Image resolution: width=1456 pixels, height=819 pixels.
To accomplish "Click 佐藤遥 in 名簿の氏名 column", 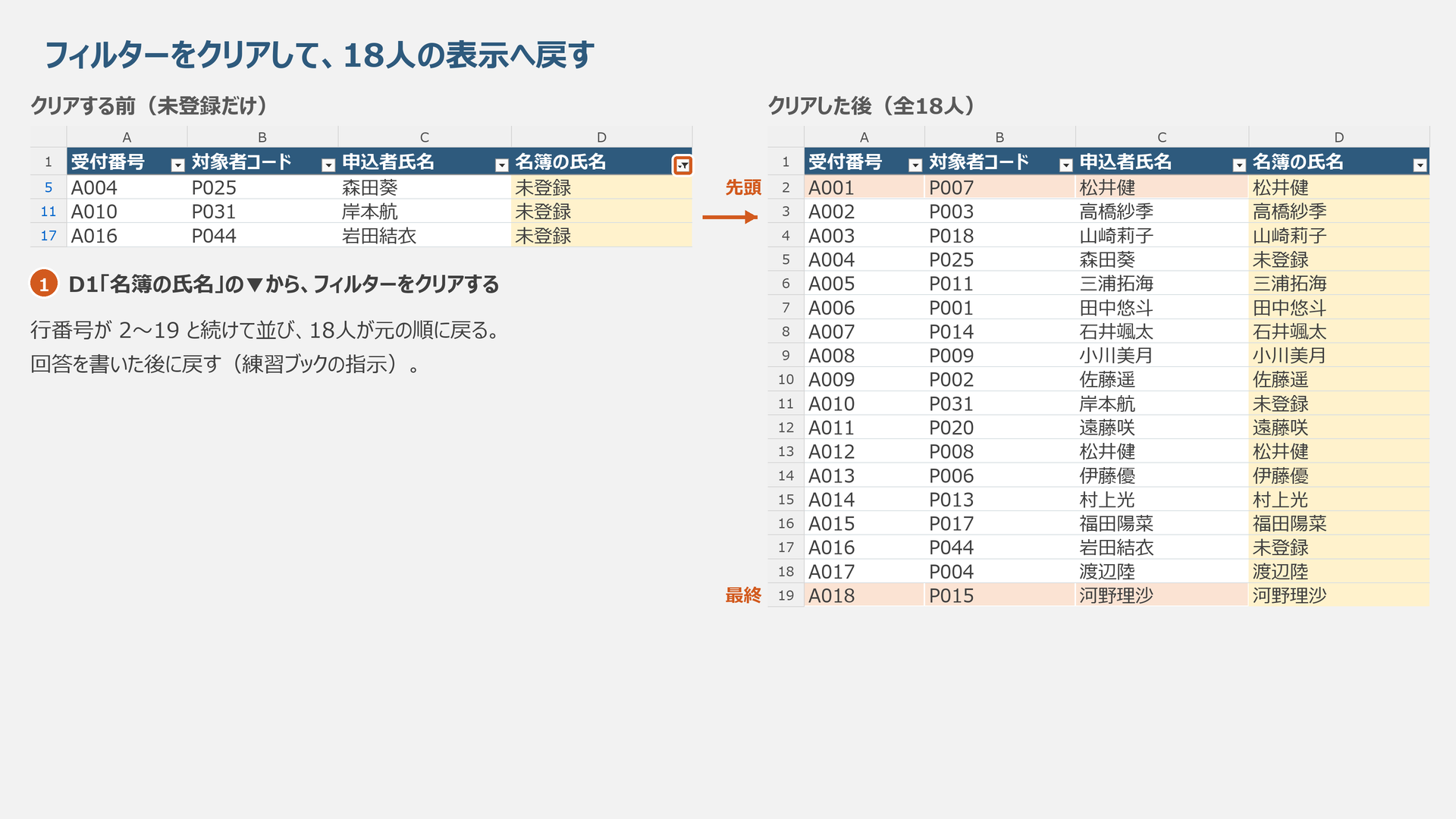I will click(x=1339, y=379).
